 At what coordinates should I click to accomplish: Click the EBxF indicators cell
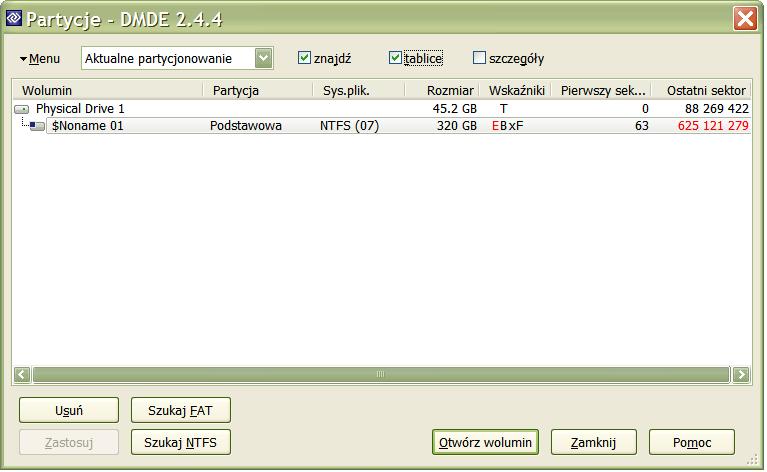tap(508, 126)
